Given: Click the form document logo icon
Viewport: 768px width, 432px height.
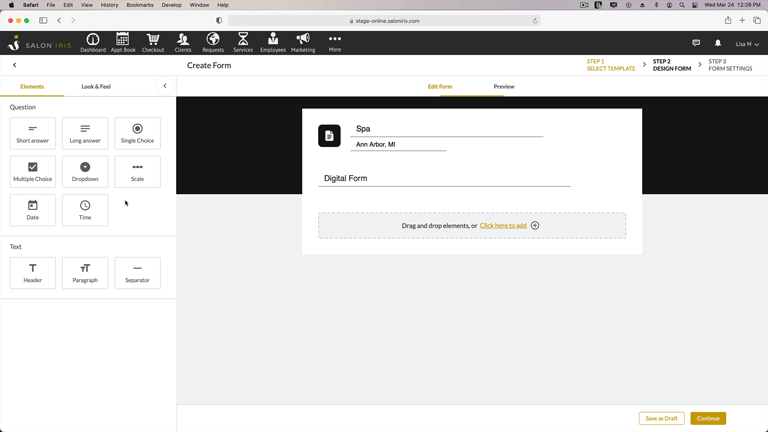Looking at the screenshot, I should click(x=329, y=136).
